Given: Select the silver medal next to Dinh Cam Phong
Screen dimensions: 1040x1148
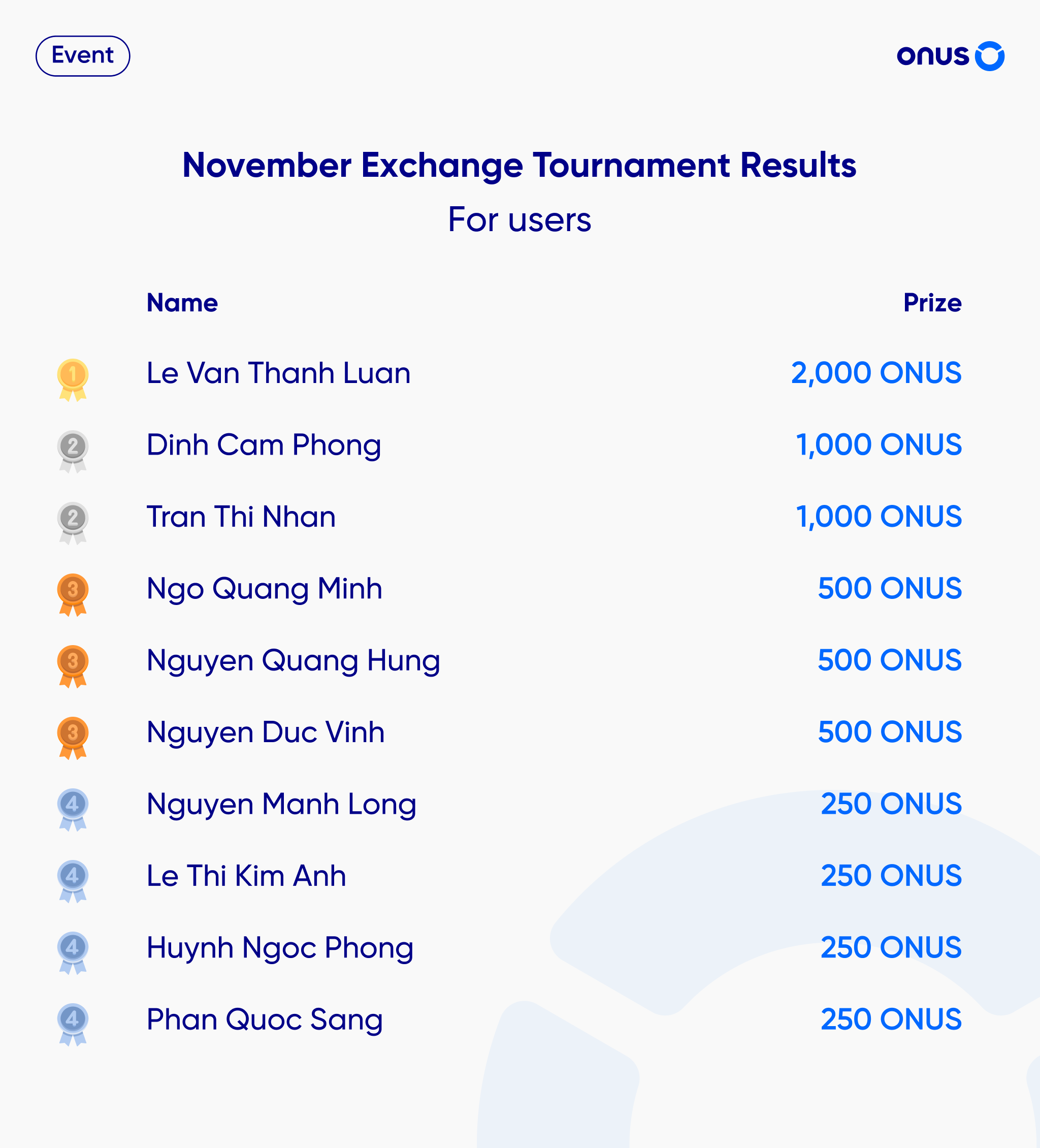Looking at the screenshot, I should pyautogui.click(x=73, y=451).
